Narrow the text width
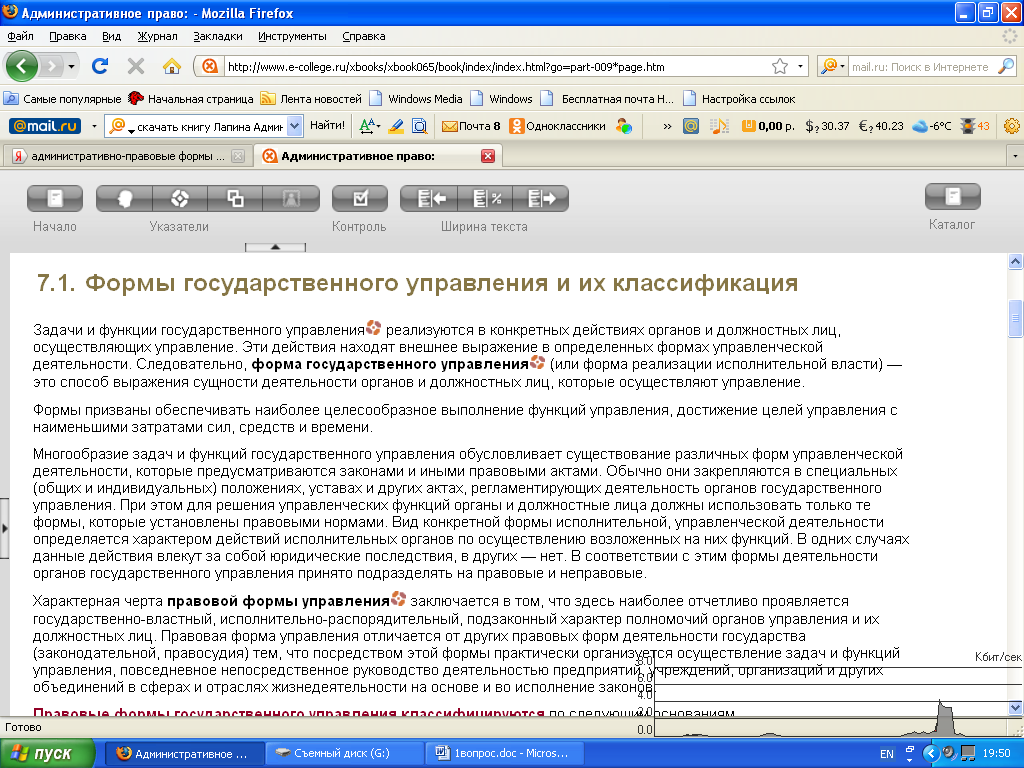This screenshot has width=1024, height=768. point(429,199)
